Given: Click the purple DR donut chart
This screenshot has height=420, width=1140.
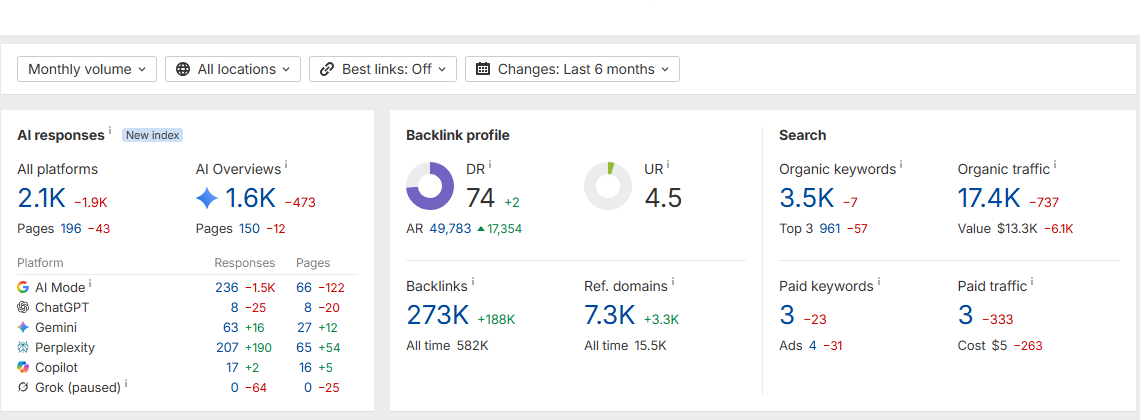Looking at the screenshot, I should point(430,186).
